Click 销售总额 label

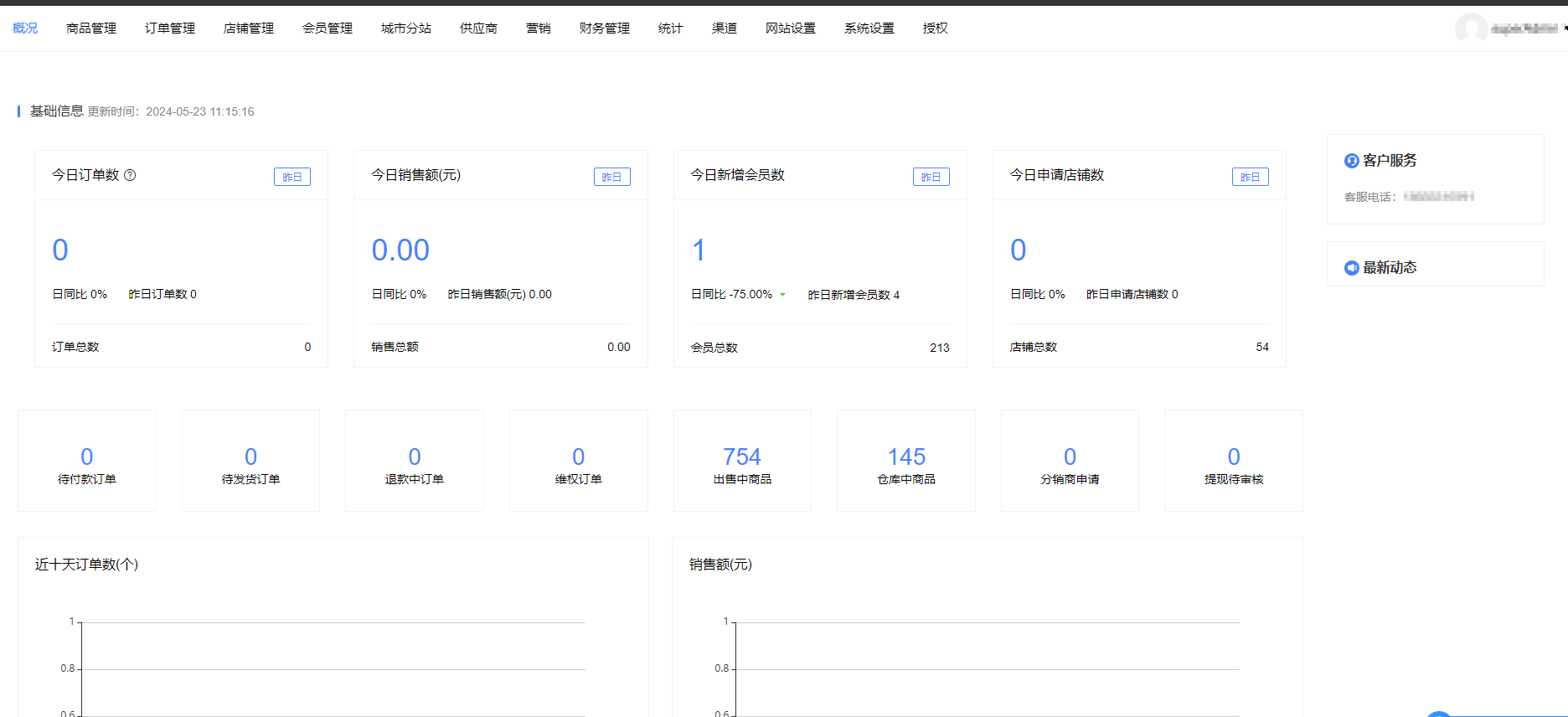point(395,347)
